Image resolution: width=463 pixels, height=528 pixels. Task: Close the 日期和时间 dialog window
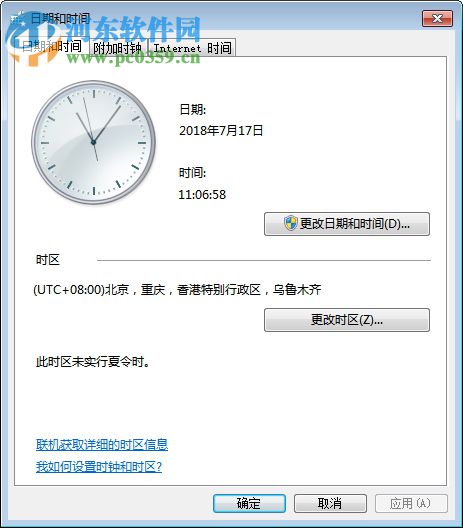pyautogui.click(x=437, y=18)
